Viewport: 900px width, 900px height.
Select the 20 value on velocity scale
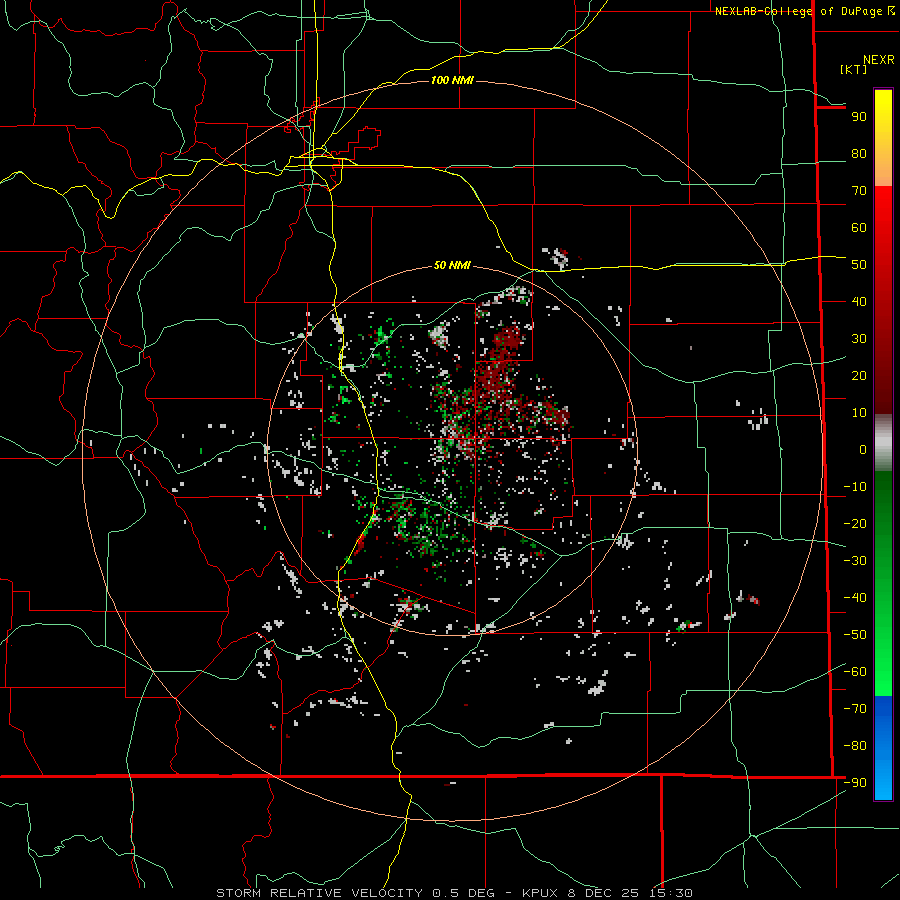click(859, 376)
